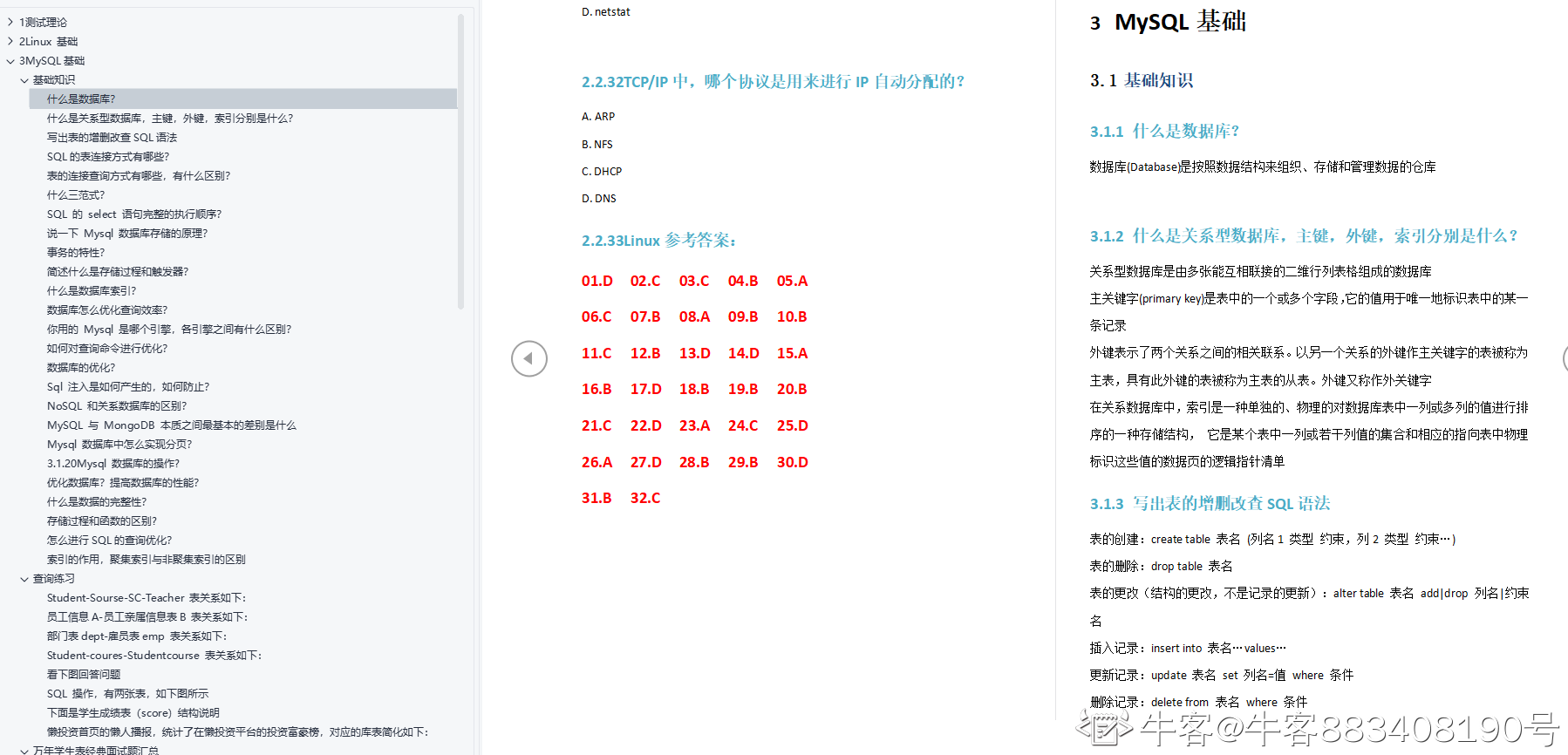This screenshot has height=755, width=1568.
Task: Click the line 表的删除: drop table 表名
Action: (x=1161, y=567)
